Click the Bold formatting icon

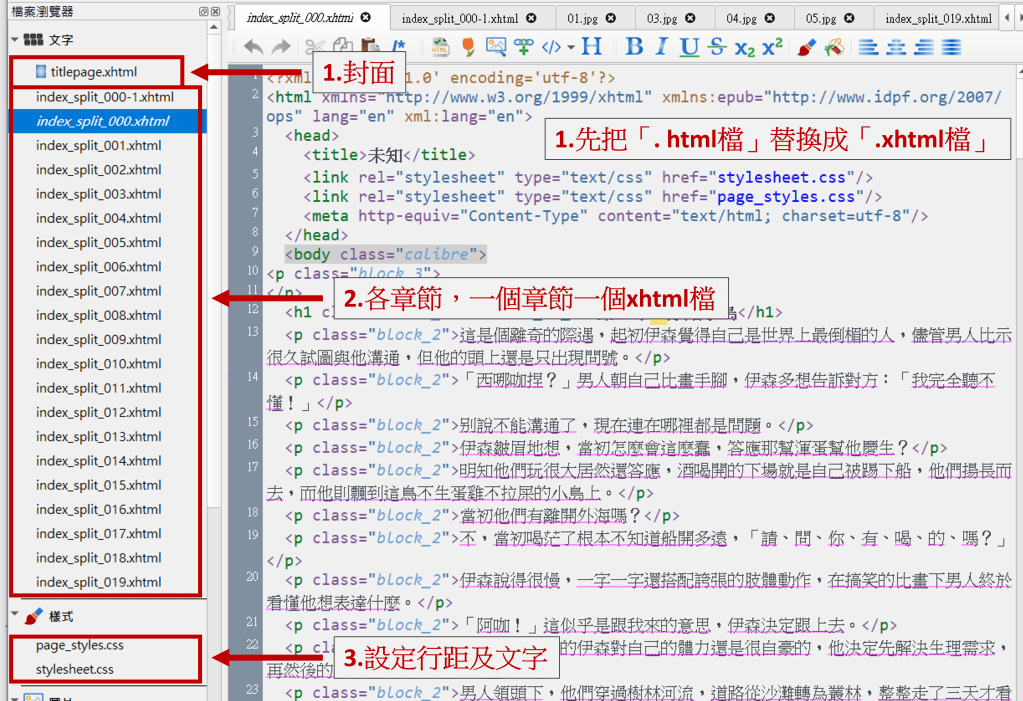(634, 47)
